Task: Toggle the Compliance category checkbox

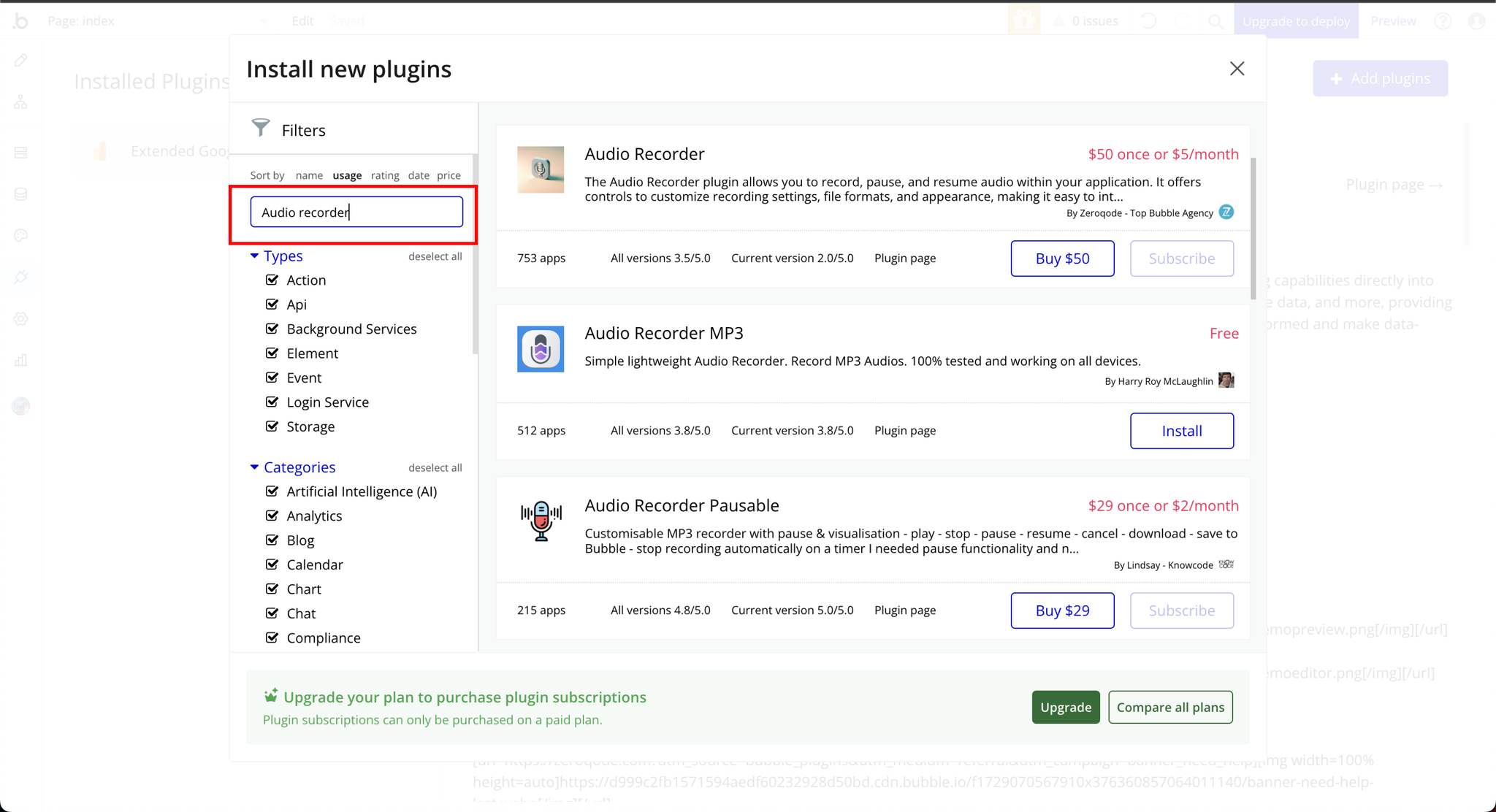Action: (272, 637)
